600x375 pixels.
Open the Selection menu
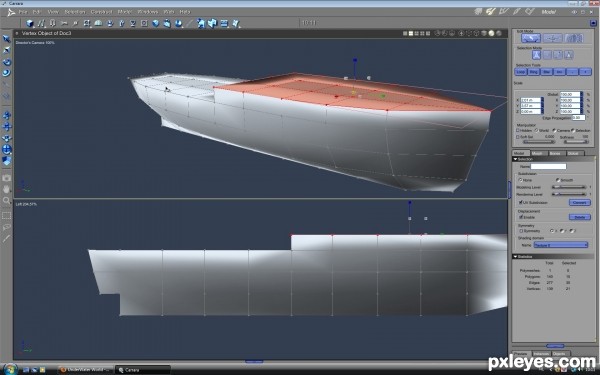pyautogui.click(x=75, y=12)
